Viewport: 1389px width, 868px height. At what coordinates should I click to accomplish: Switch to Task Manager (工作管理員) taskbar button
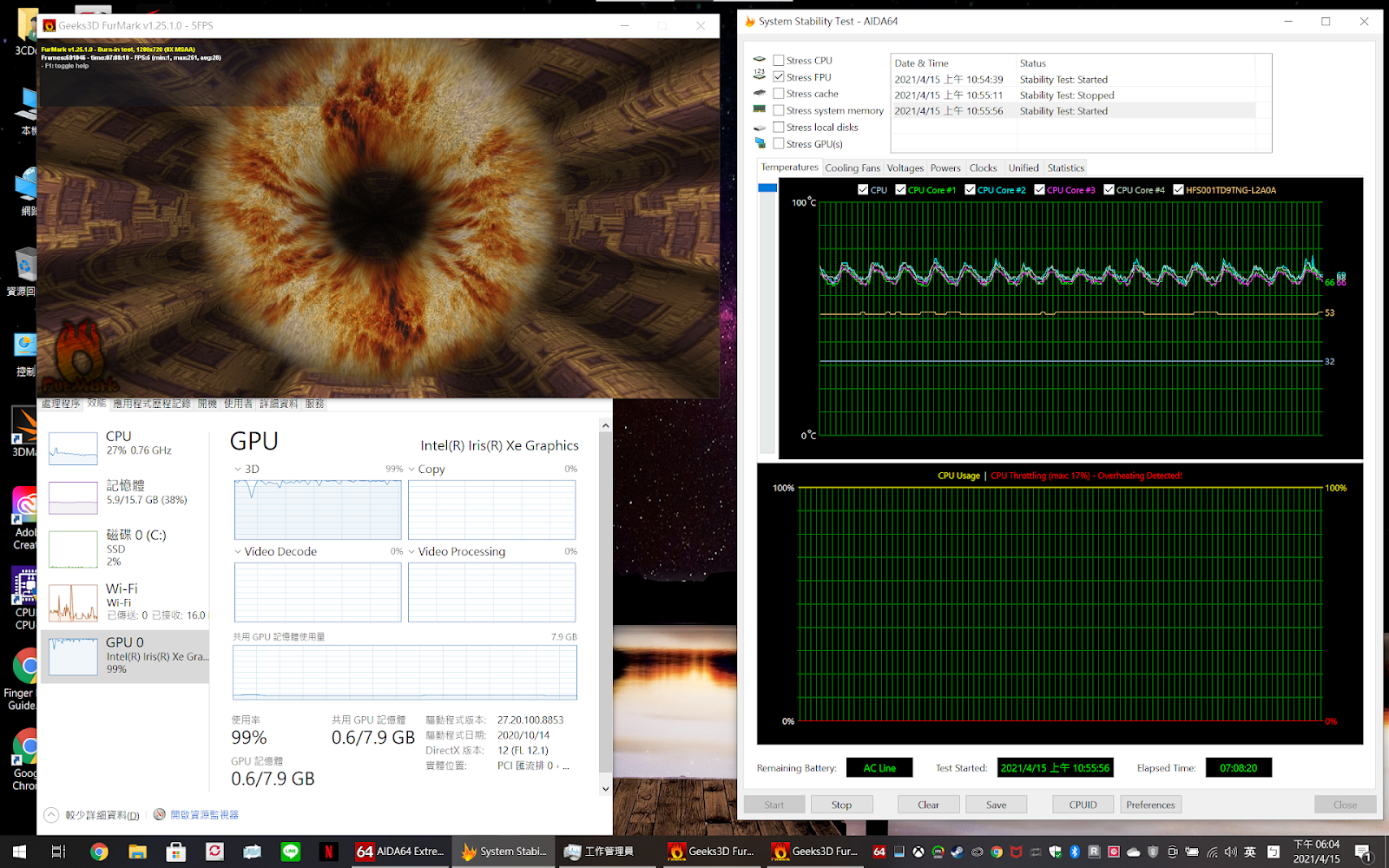point(609,852)
